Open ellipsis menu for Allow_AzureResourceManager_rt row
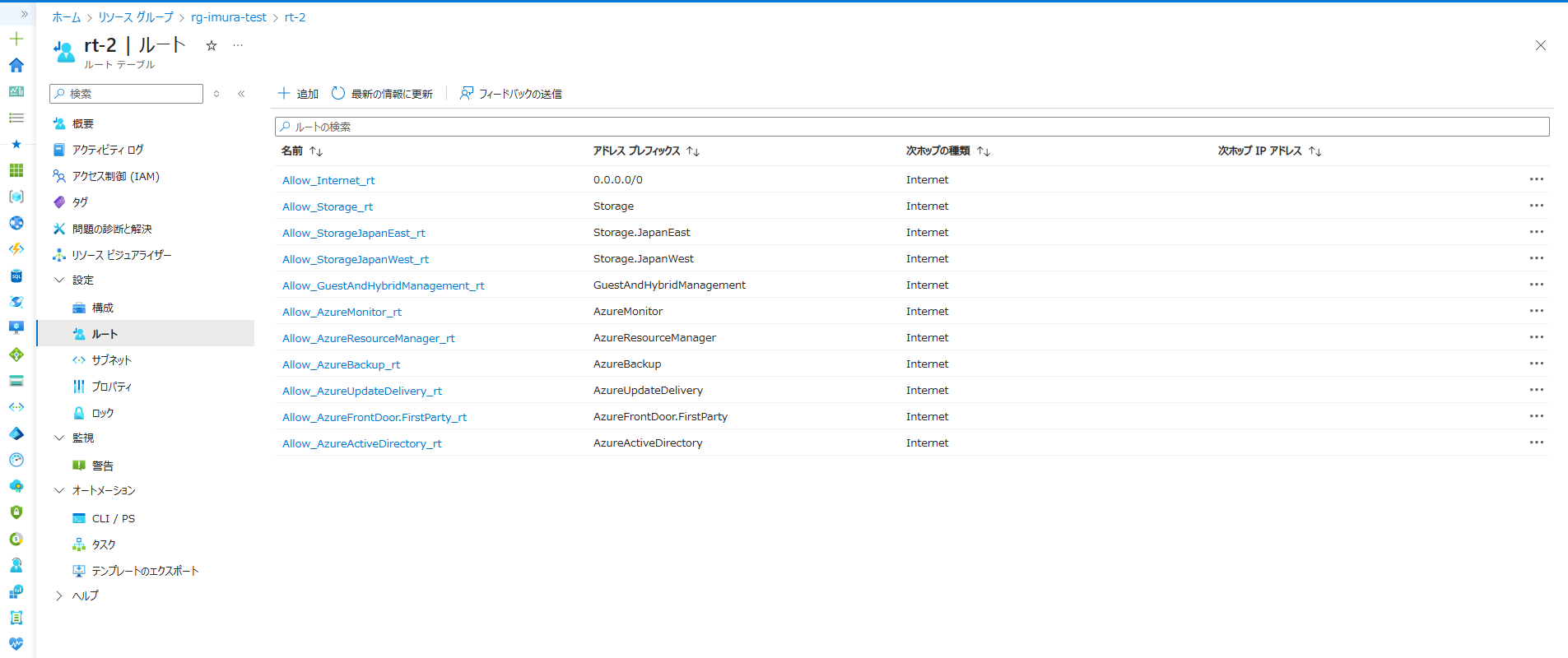 [1537, 337]
